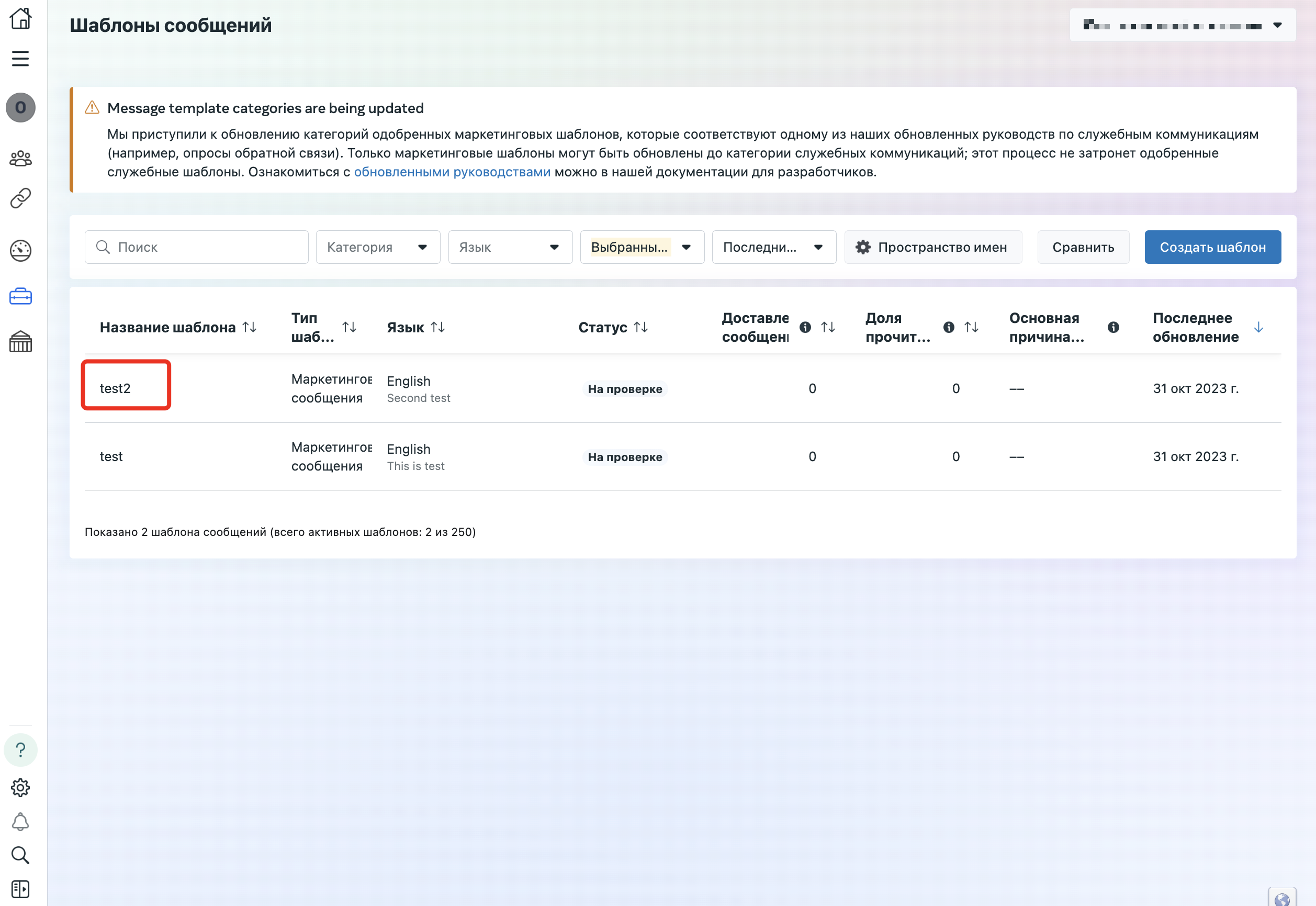Click На проверке status of test
The height and width of the screenshot is (906, 1316).
point(625,457)
